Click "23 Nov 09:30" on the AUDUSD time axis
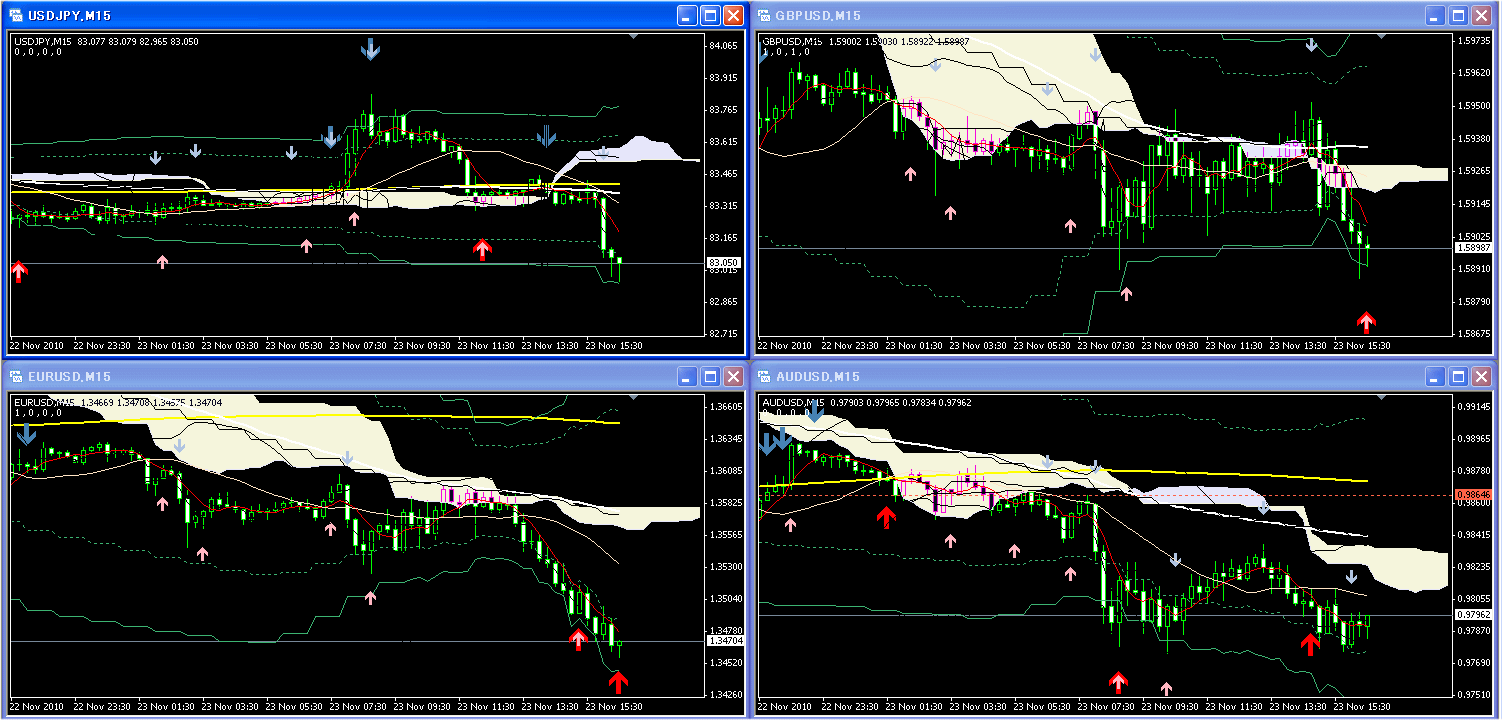This screenshot has width=1502, height=720. pos(1170,707)
